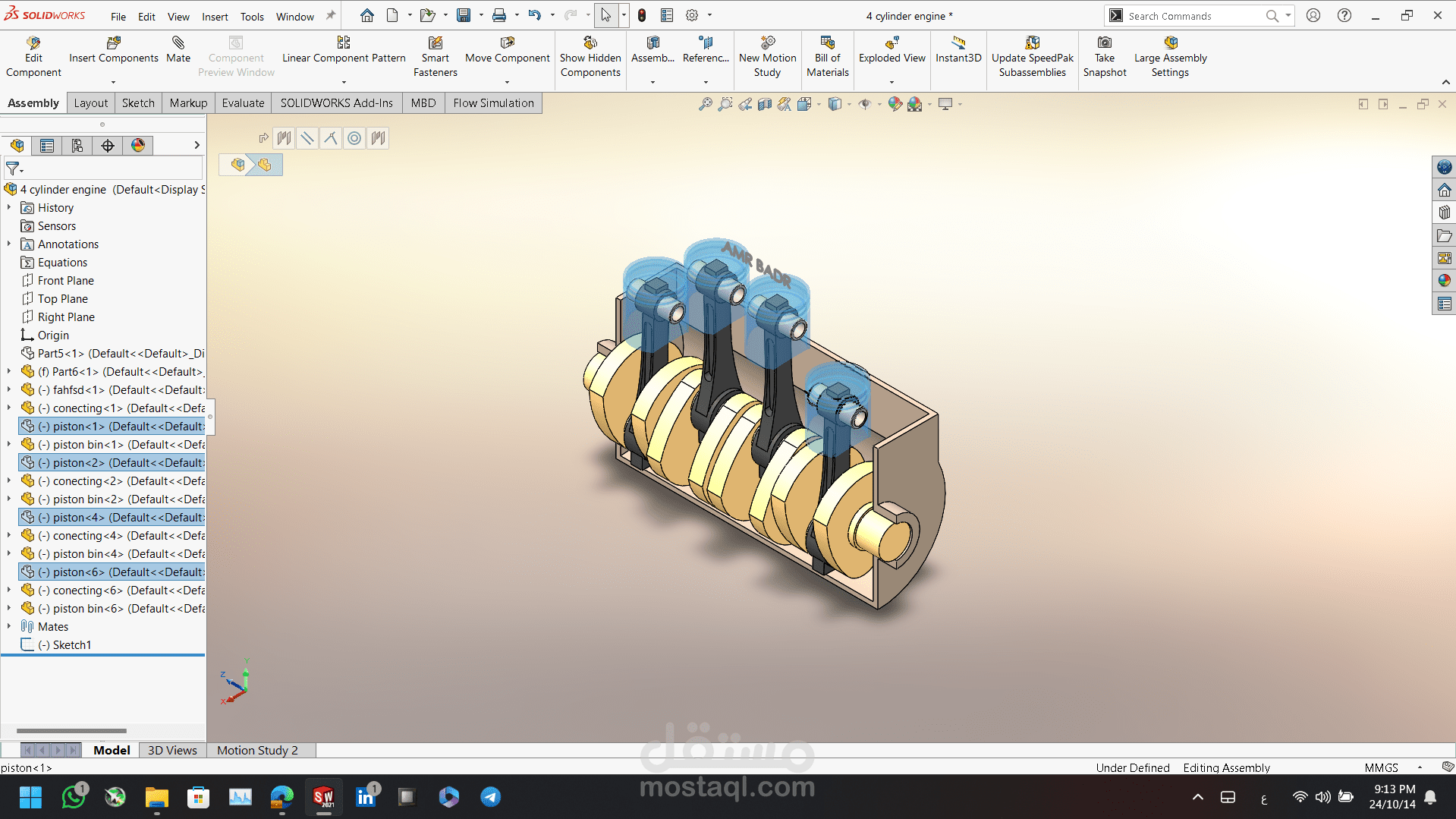Select the Front Plane item

click(66, 281)
